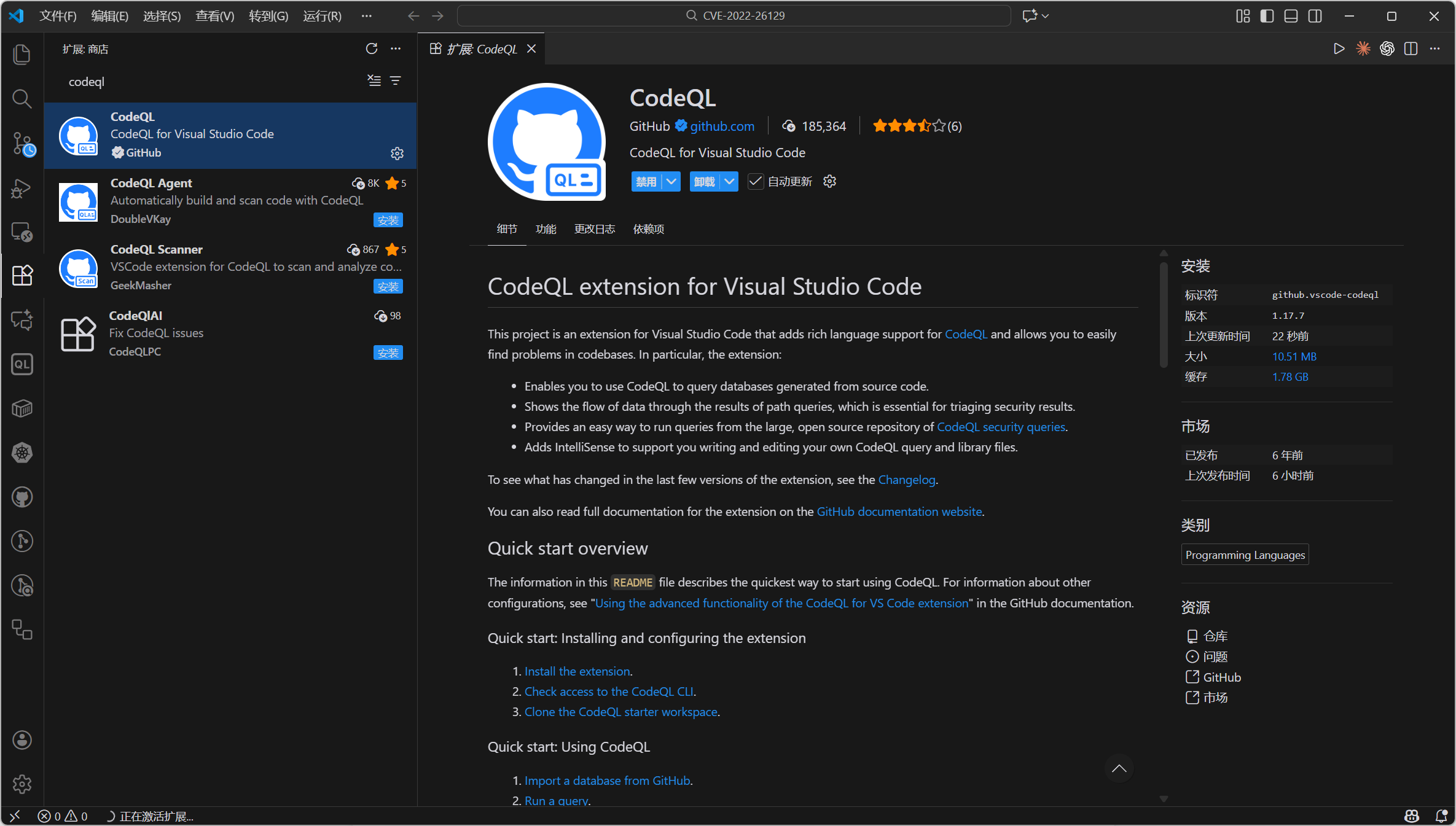Split the editor using the split icon
The width and height of the screenshot is (1456, 826).
tap(1411, 49)
